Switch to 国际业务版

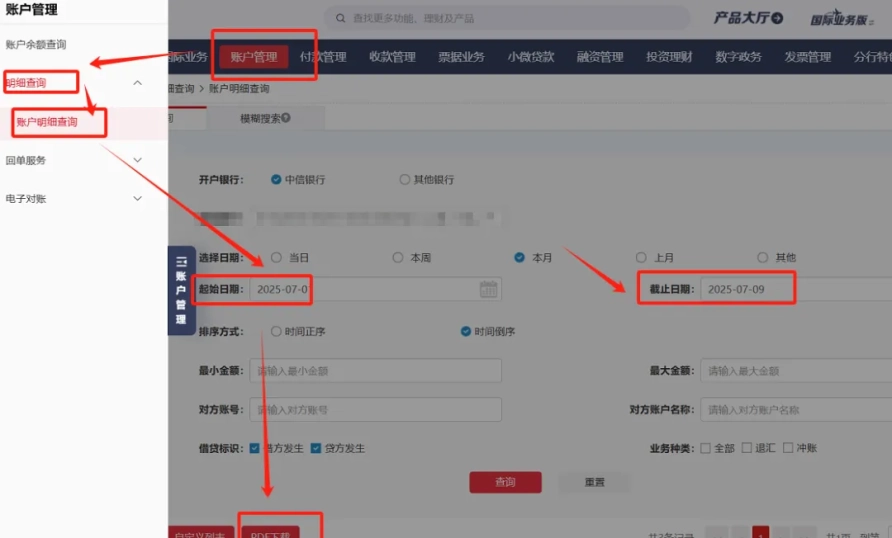click(842, 19)
